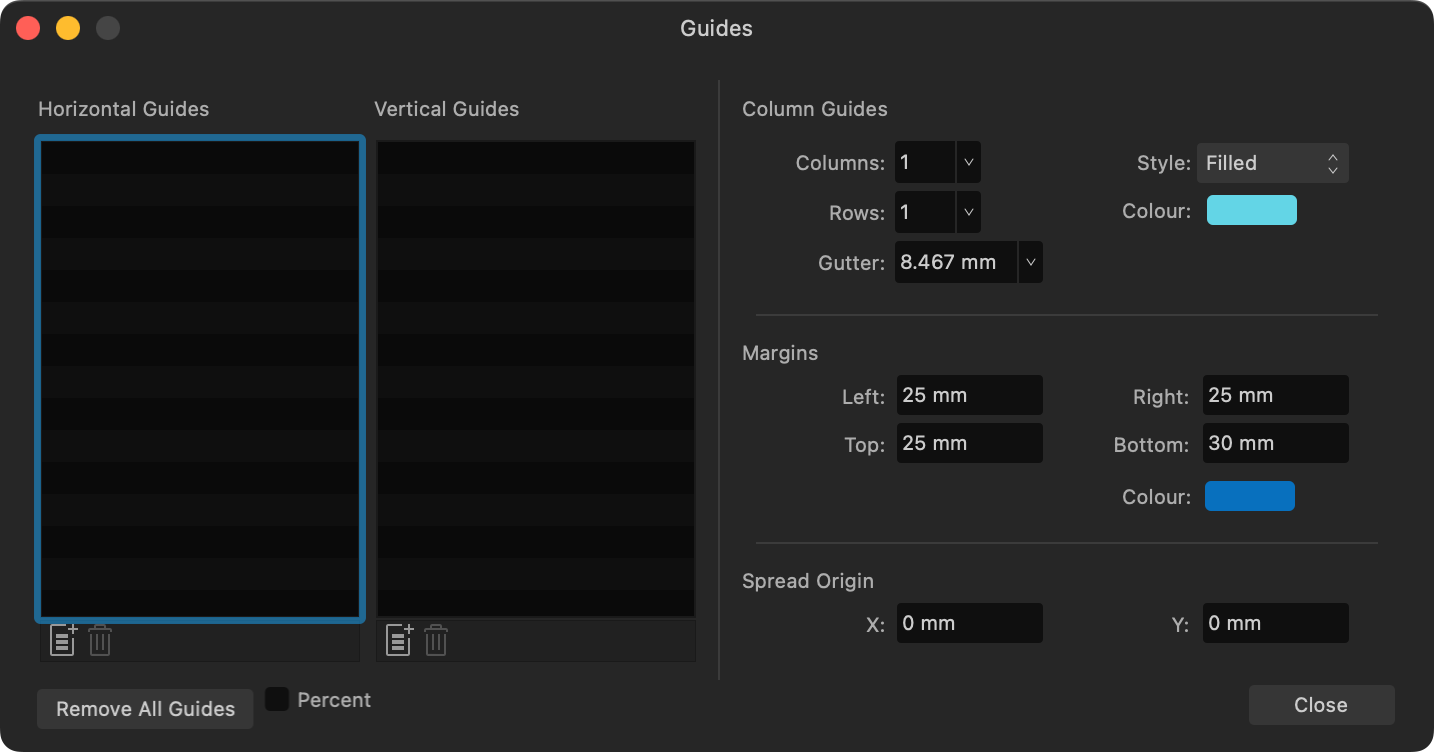Open the Rows dropdown
Image resolution: width=1434 pixels, height=752 pixels.
967,211
